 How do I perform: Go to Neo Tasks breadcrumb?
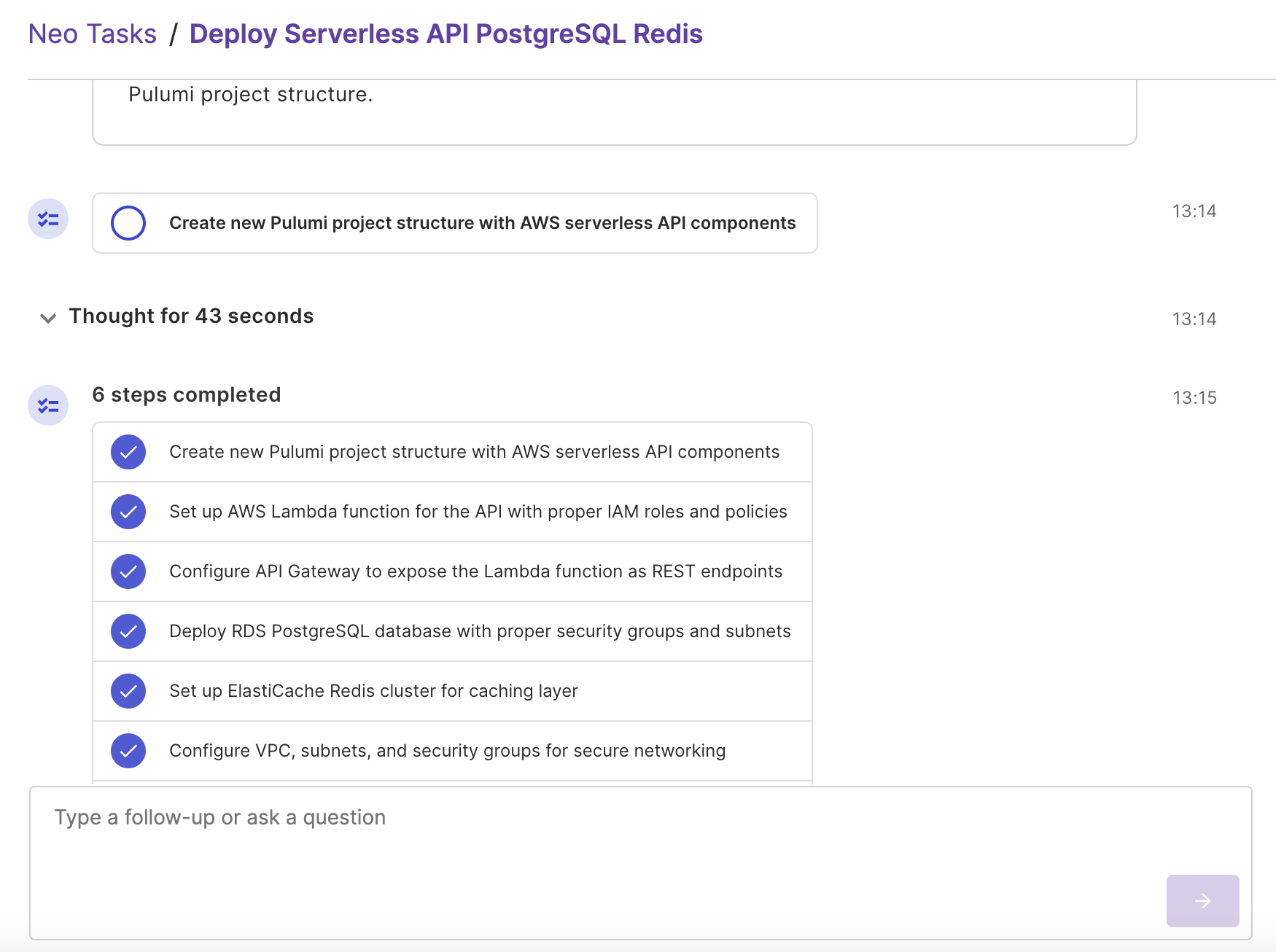tap(93, 34)
